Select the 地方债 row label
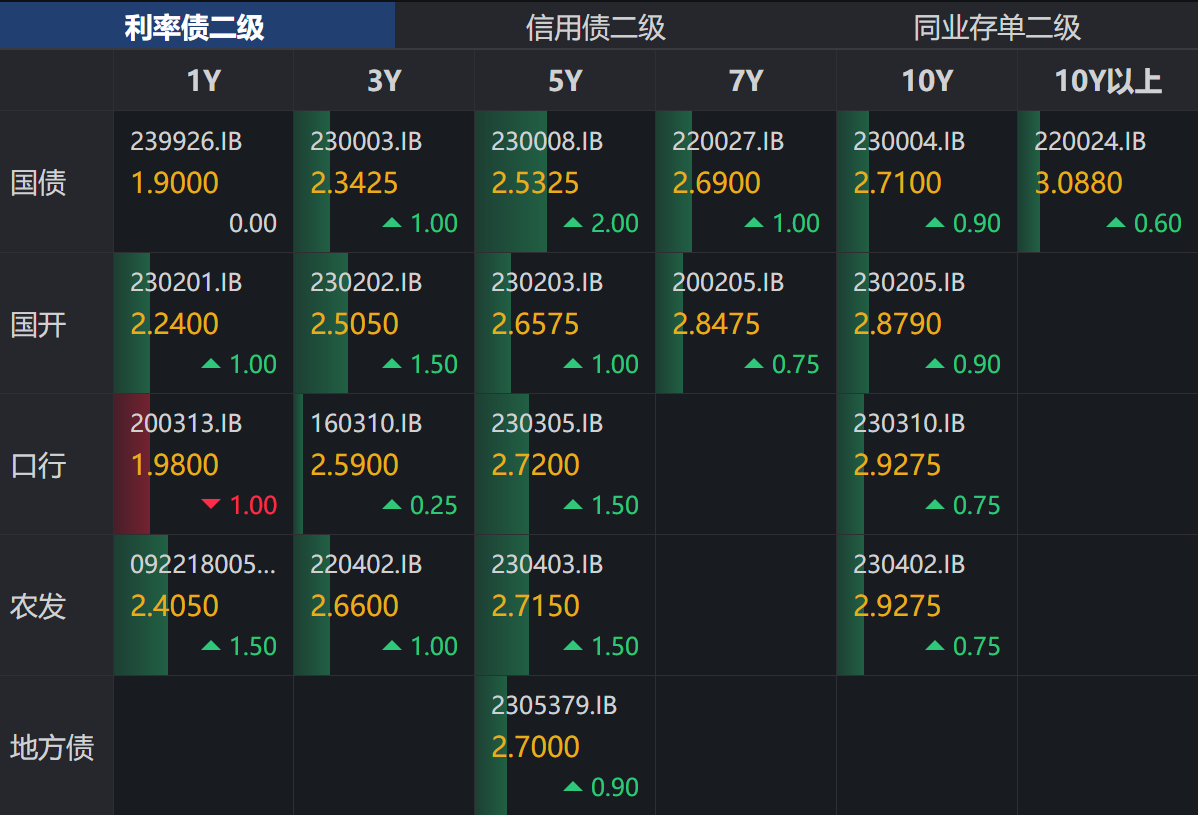The height and width of the screenshot is (815, 1198). (x=52, y=747)
